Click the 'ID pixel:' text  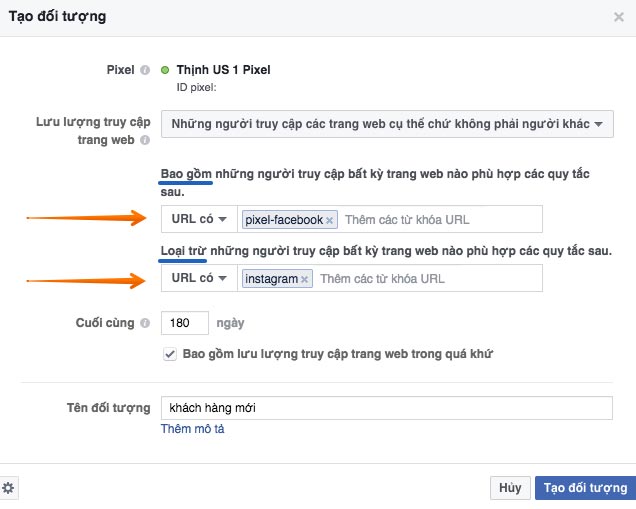click(196, 88)
